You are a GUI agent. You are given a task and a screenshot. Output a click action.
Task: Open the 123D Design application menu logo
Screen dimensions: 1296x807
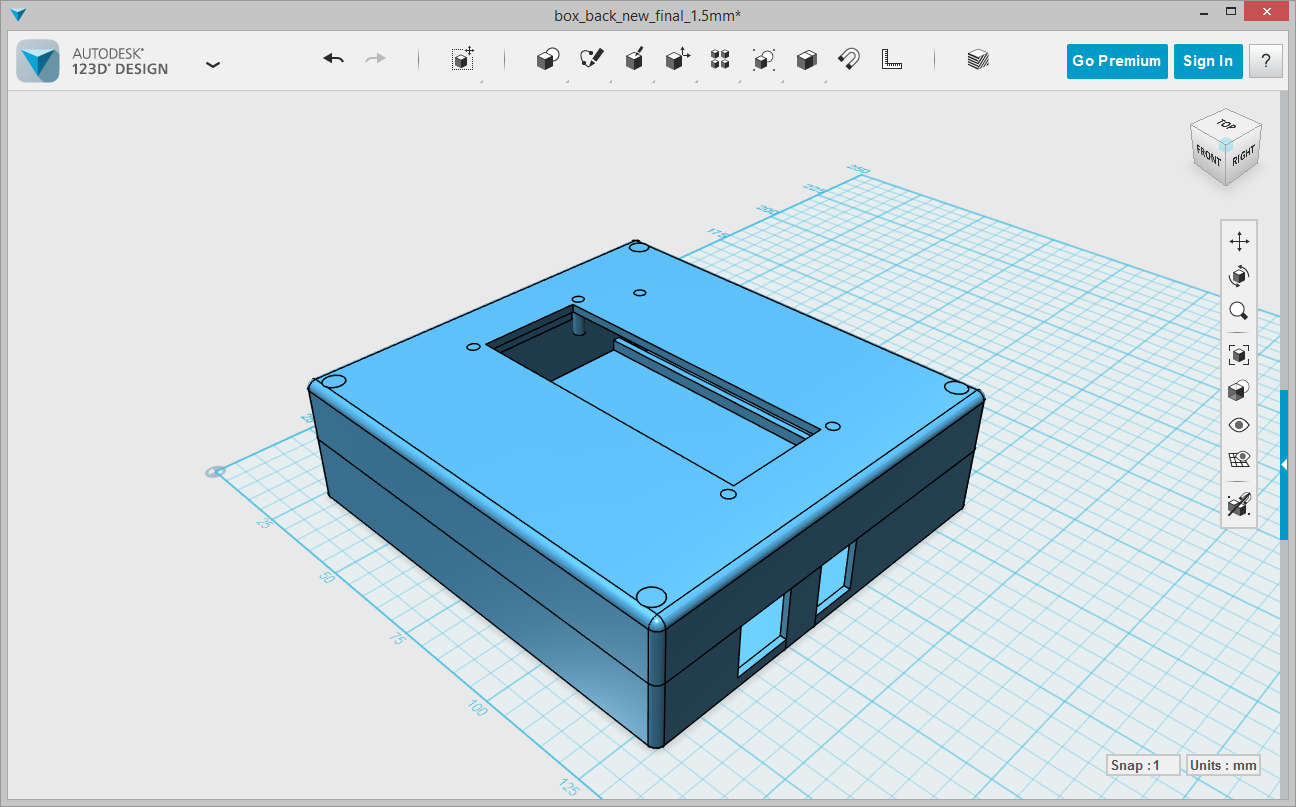click(40, 62)
